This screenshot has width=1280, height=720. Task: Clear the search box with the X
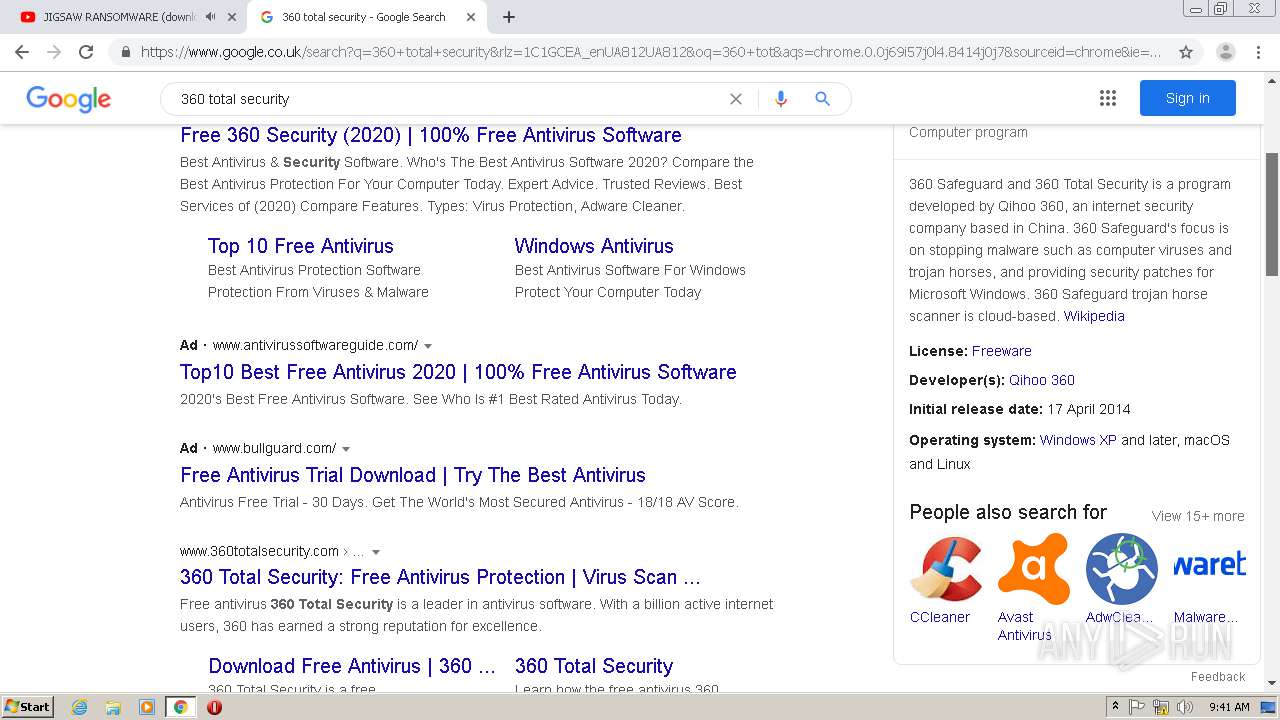pos(736,99)
